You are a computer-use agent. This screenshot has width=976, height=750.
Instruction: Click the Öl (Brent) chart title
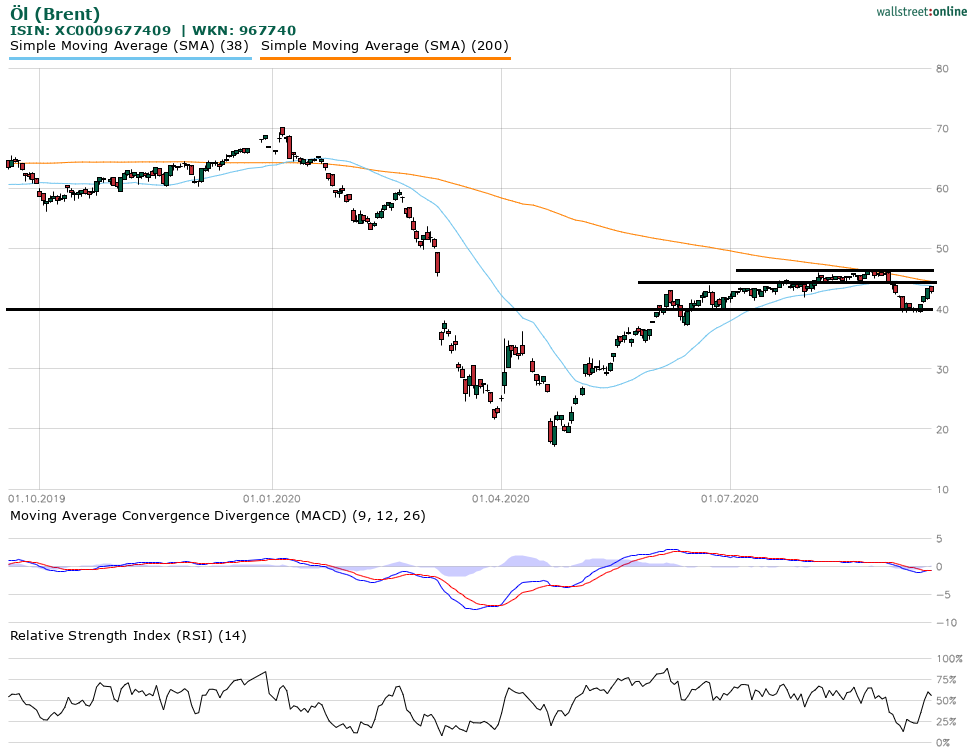point(55,14)
